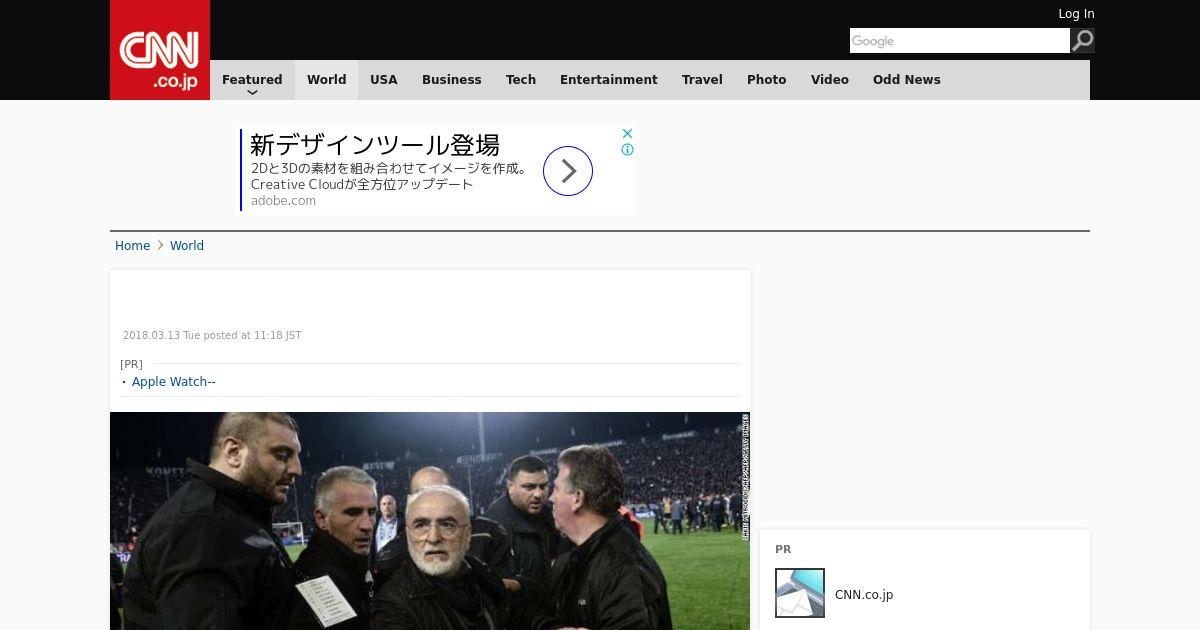This screenshot has height=630, width=1200.
Task: Open the Odd News section
Action: click(907, 80)
